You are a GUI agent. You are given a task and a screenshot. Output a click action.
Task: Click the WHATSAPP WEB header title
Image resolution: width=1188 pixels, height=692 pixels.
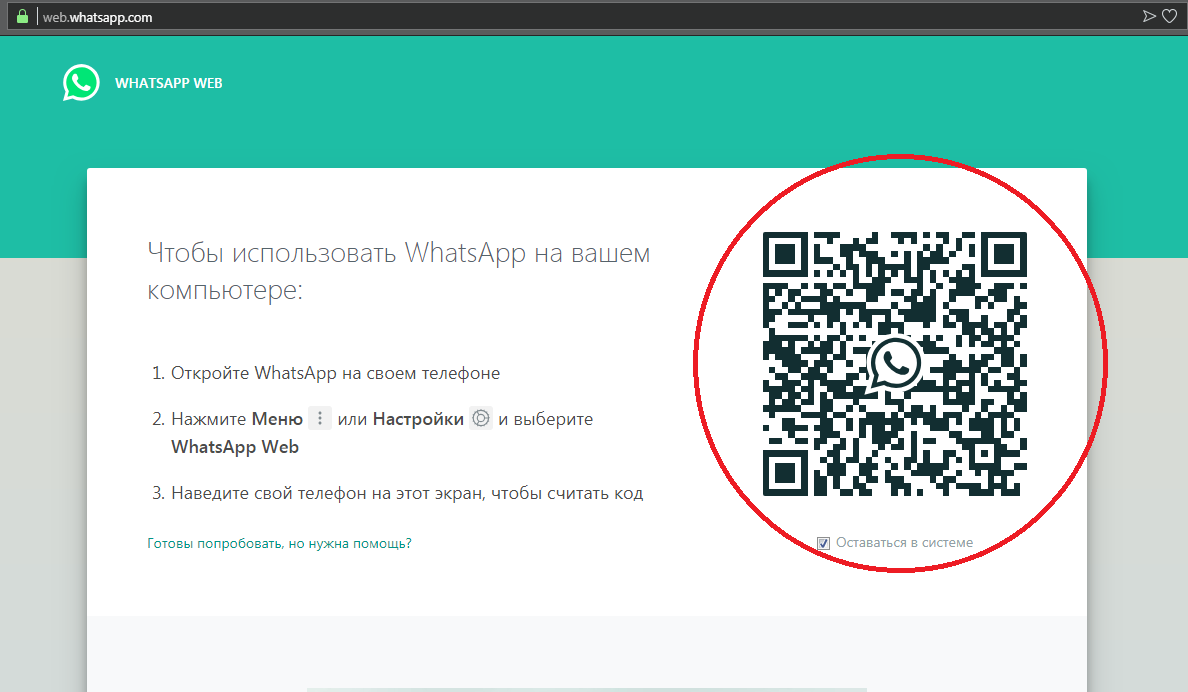169,83
